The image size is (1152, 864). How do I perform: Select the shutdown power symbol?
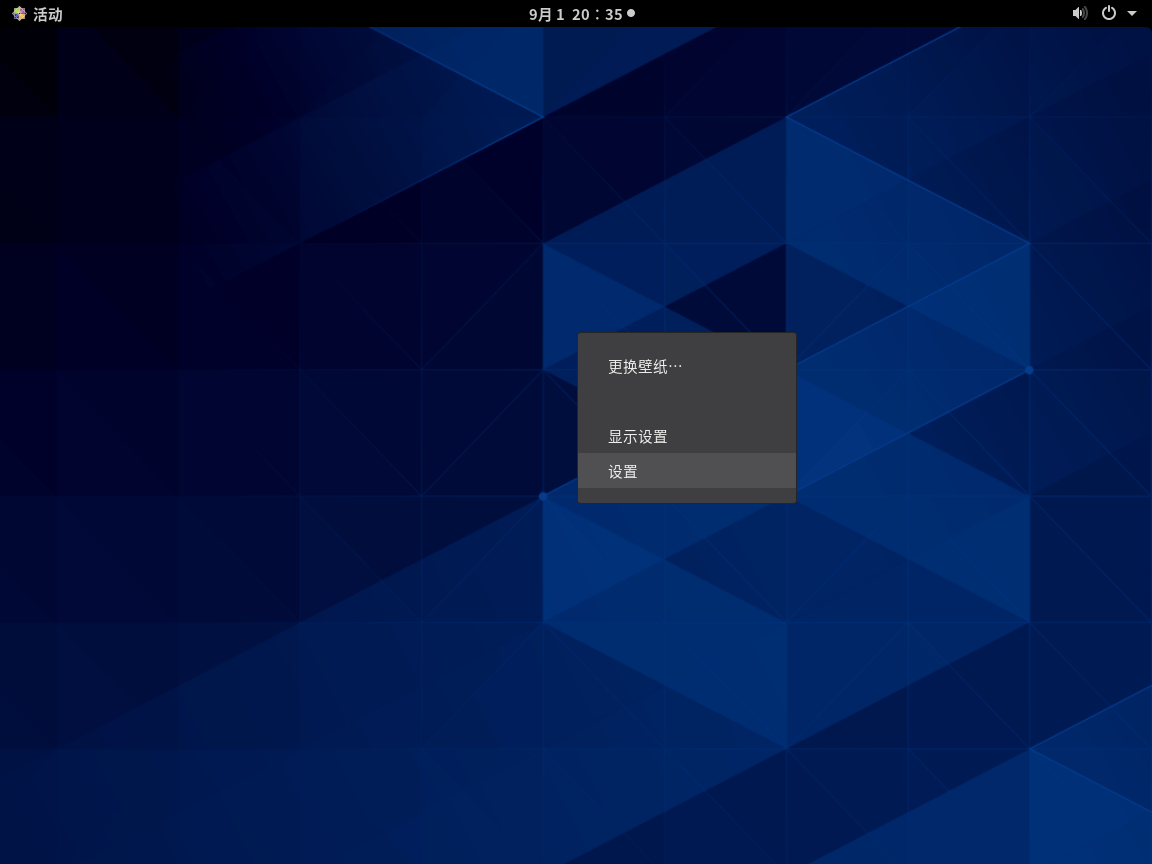point(1110,14)
